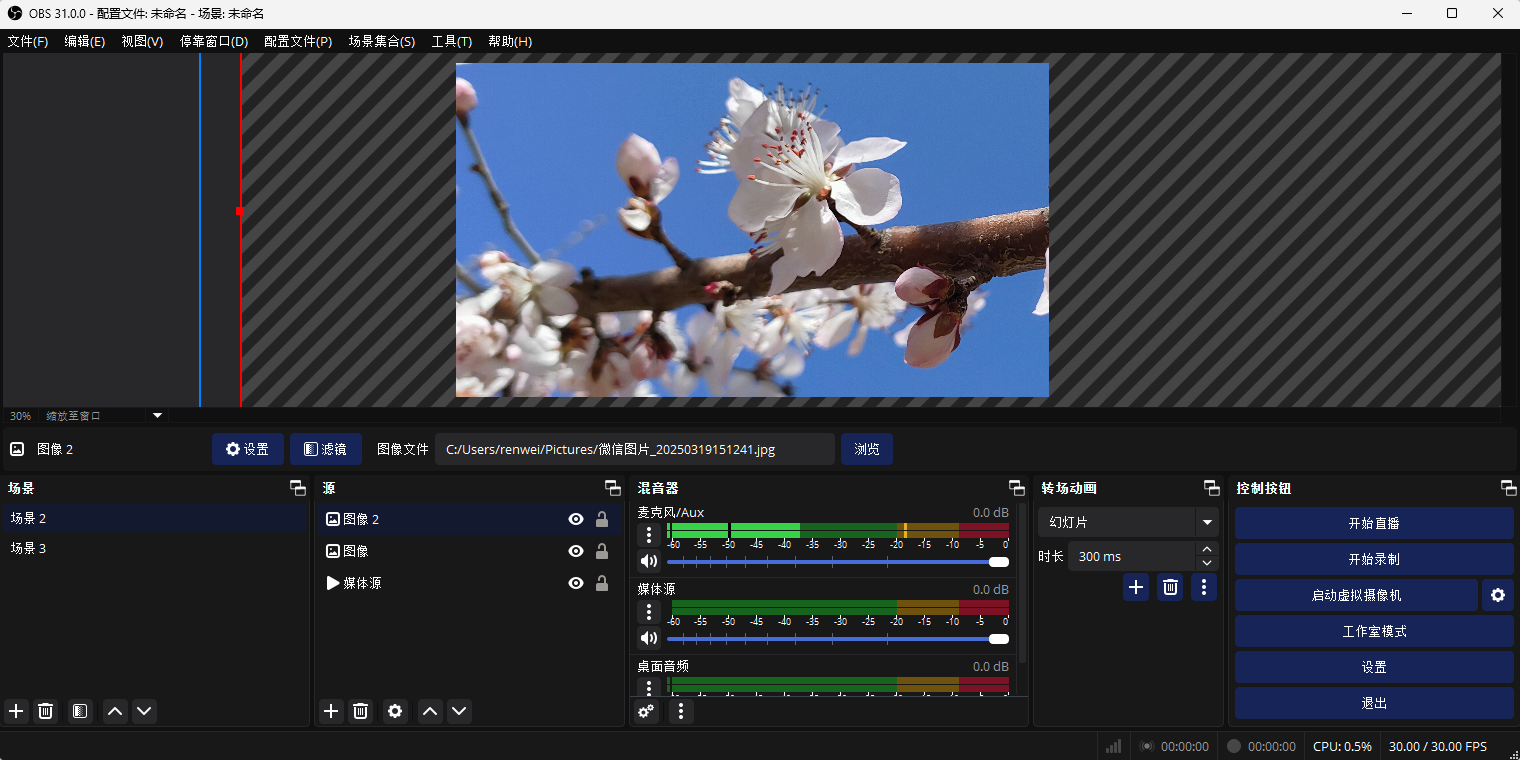Add a new scene with plus icon

pyautogui.click(x=16, y=711)
